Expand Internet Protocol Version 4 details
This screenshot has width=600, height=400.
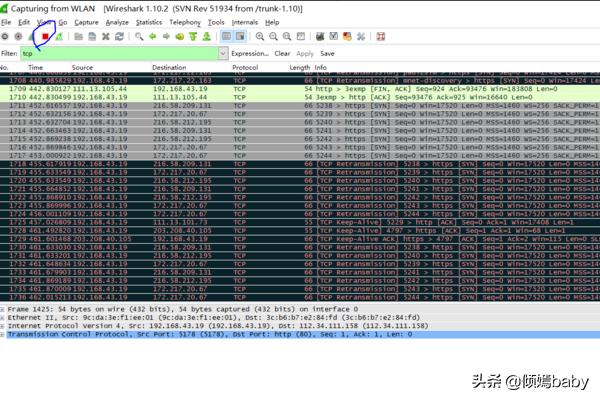coord(2,326)
